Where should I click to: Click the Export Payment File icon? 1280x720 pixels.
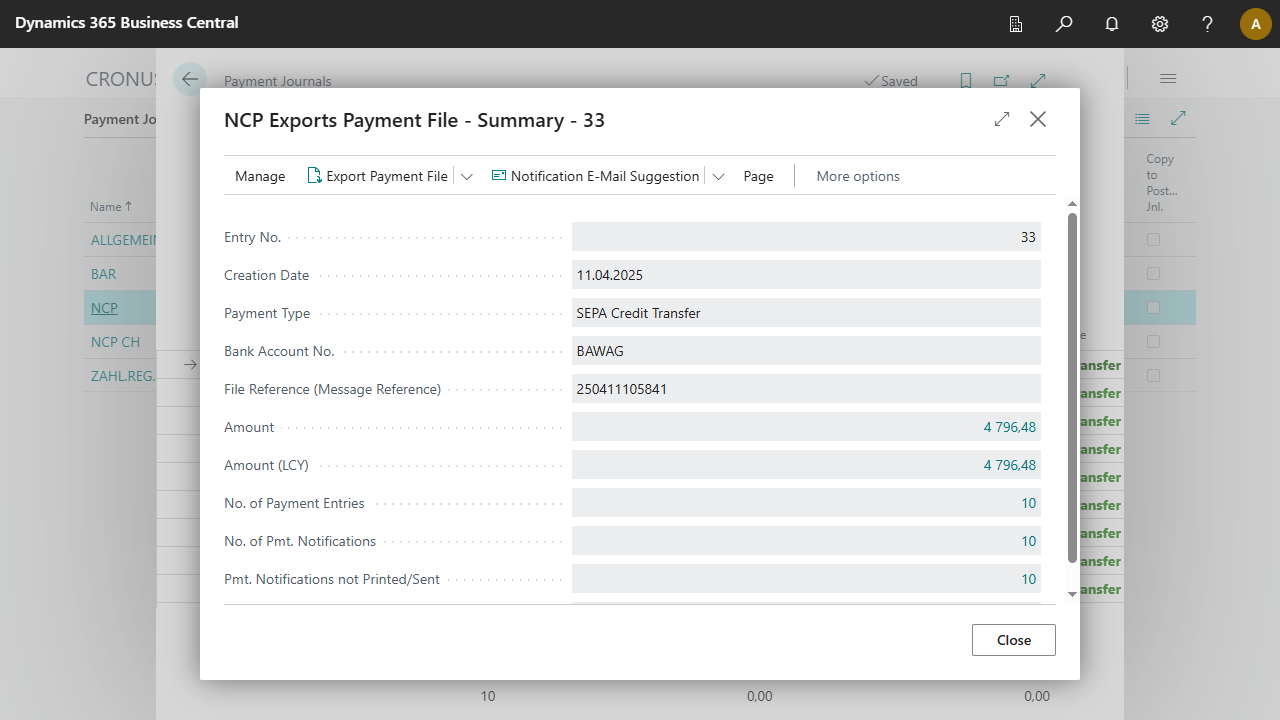tap(314, 176)
